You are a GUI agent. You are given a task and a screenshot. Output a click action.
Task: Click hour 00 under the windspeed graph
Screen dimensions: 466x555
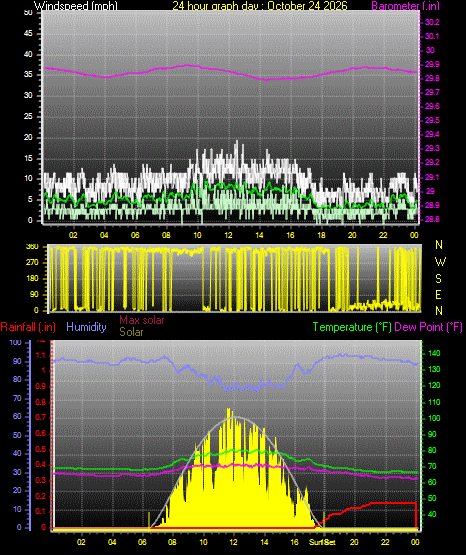click(x=414, y=235)
